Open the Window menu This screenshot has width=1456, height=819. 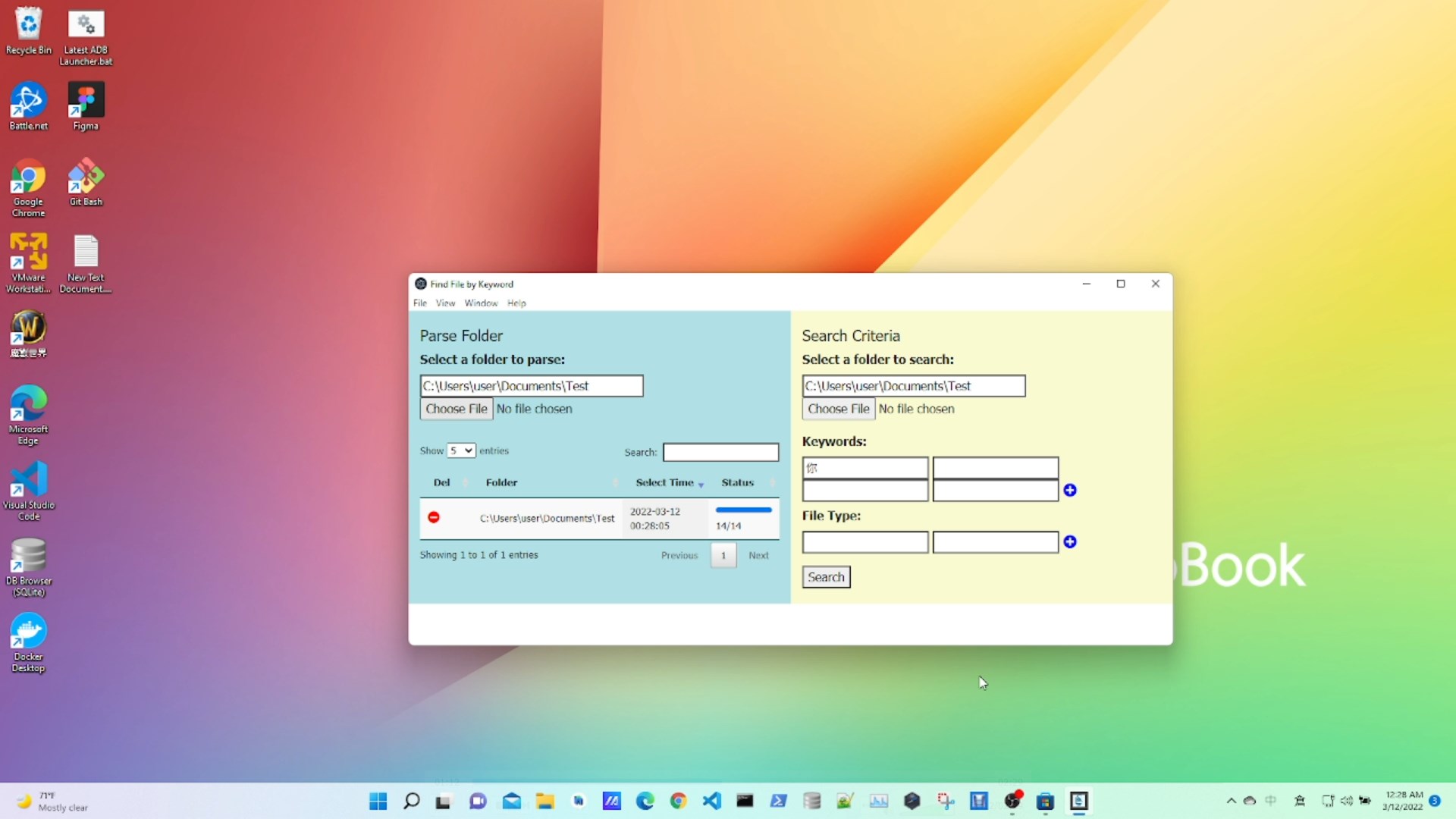click(481, 303)
